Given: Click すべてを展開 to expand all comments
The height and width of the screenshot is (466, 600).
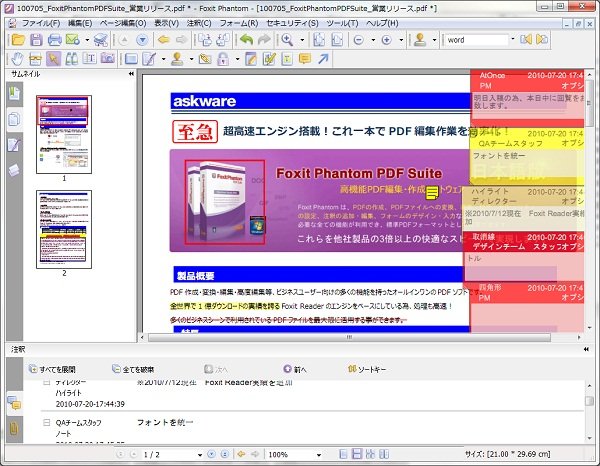Looking at the screenshot, I should click(x=52, y=369).
